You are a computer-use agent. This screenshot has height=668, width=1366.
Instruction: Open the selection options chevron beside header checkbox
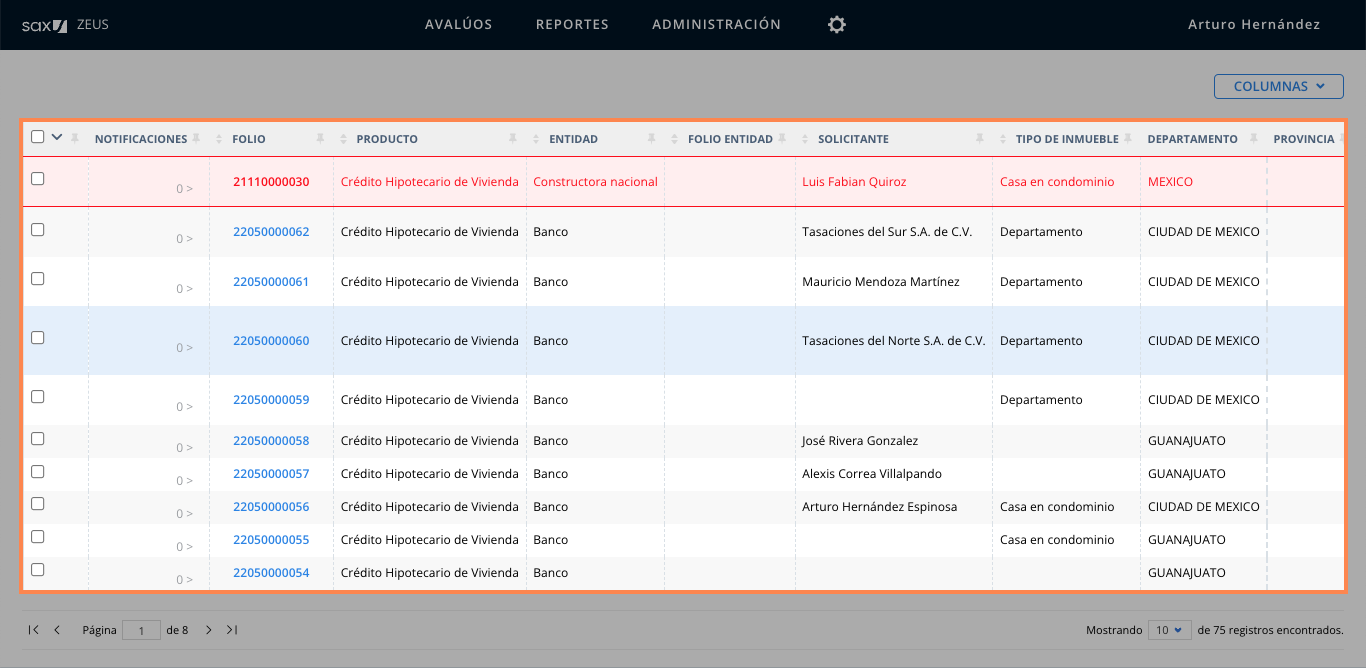[57, 137]
